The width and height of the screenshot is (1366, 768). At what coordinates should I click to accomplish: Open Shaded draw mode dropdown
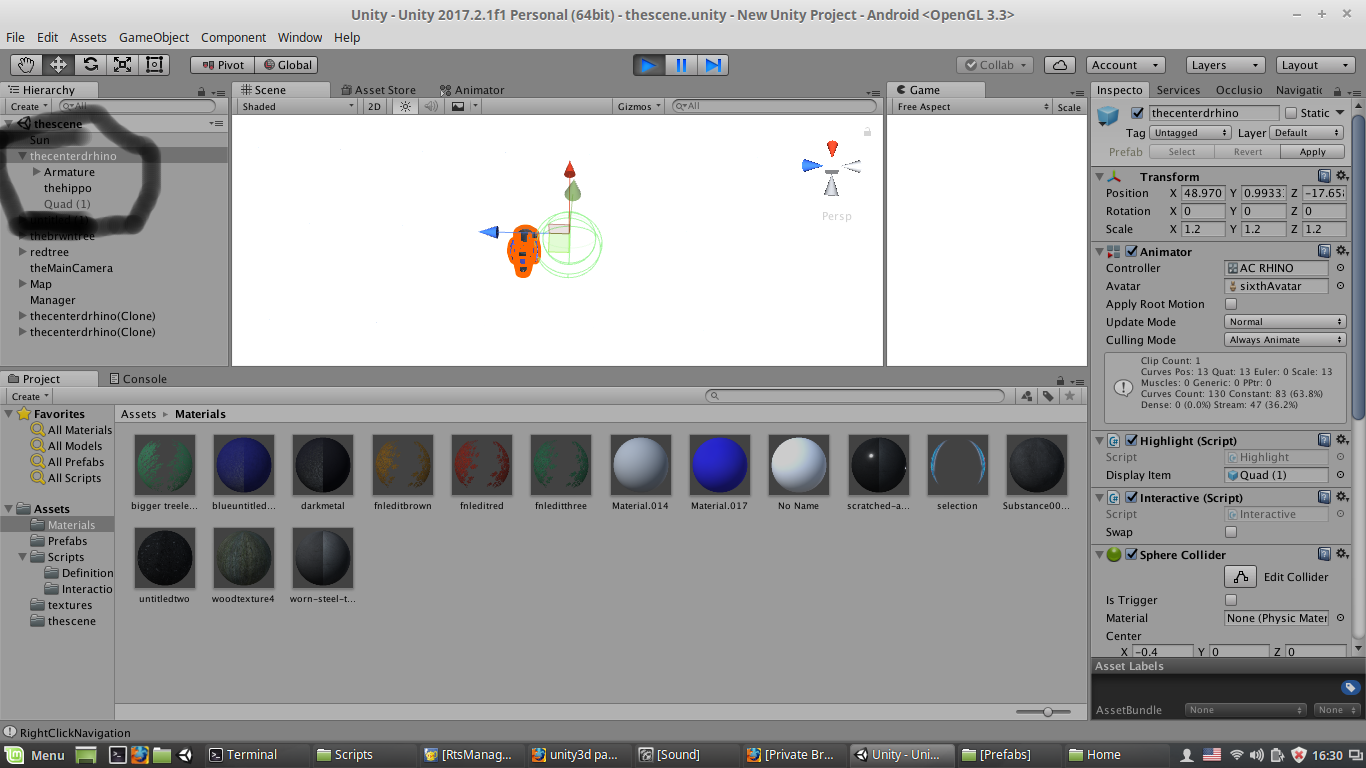[297, 106]
